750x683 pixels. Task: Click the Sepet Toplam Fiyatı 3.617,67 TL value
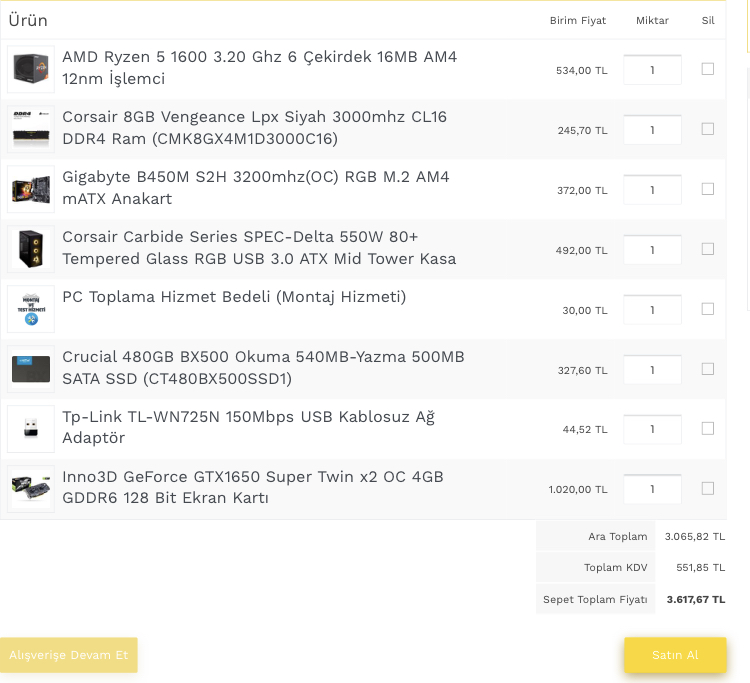696,599
